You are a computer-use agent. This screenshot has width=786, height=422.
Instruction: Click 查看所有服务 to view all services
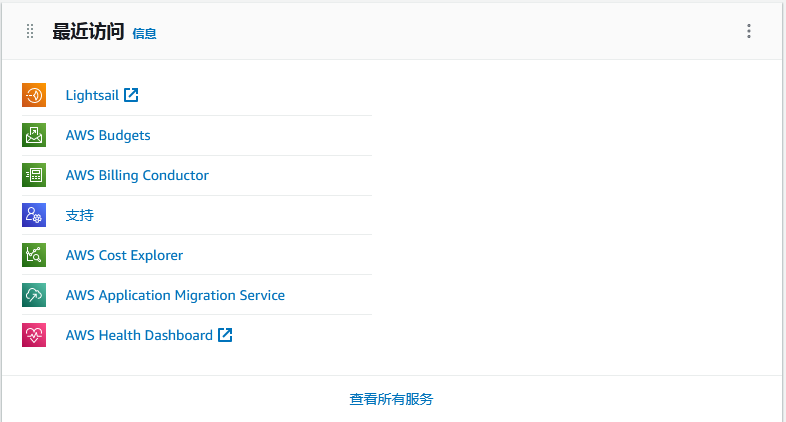(x=391, y=399)
